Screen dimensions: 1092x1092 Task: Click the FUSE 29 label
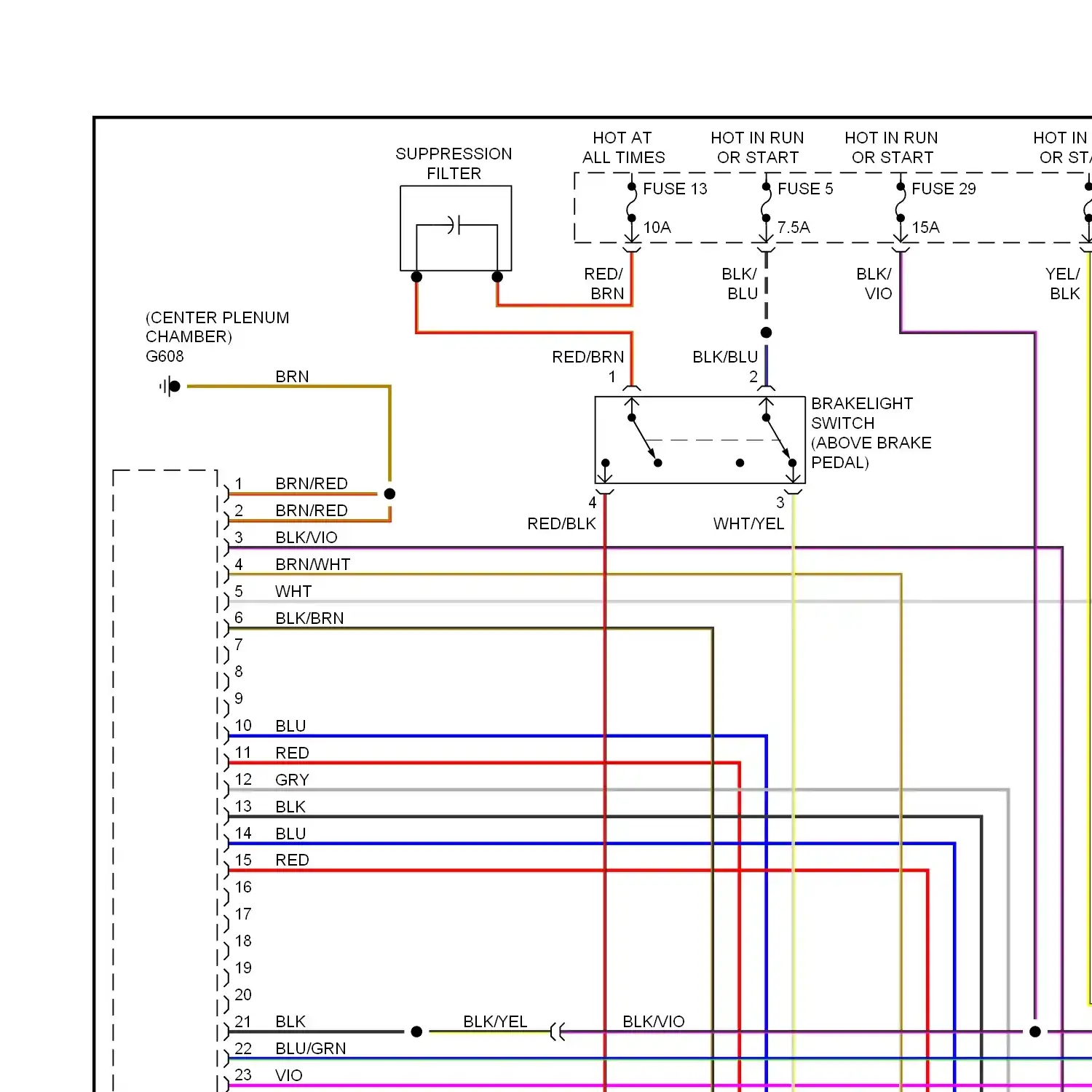click(x=943, y=189)
